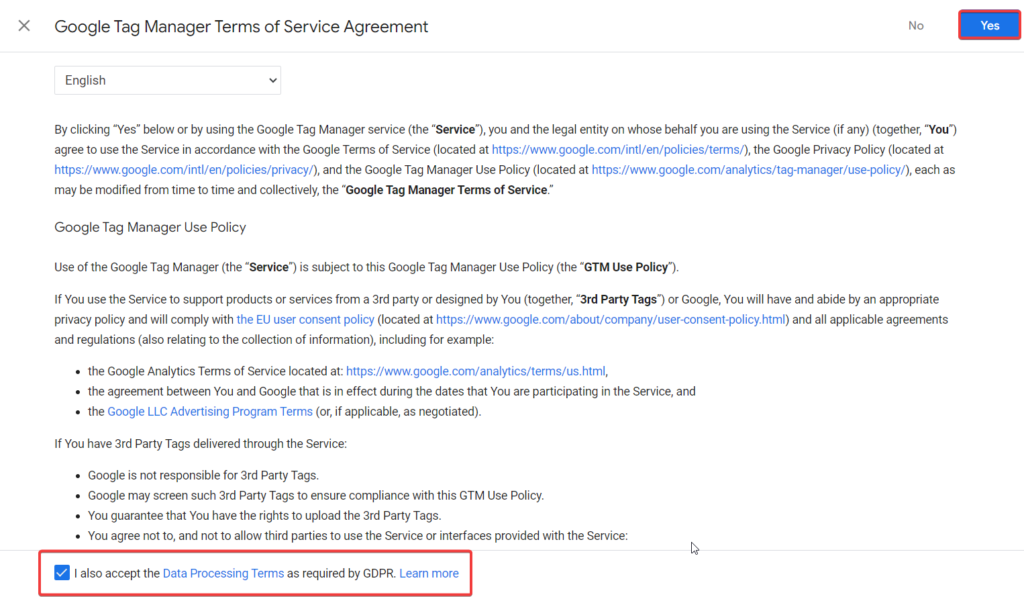
Task: Click bold text 'GTM Use Policy'
Action: [626, 267]
